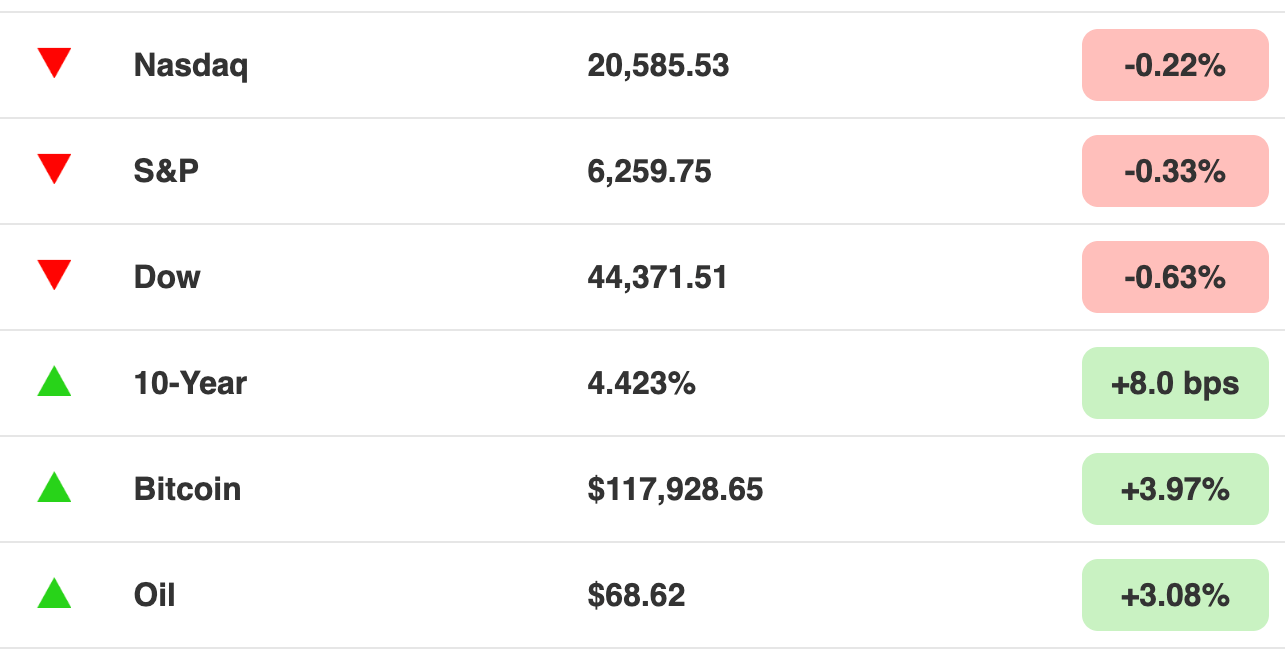Open the Nasdaq index name

pos(191,66)
